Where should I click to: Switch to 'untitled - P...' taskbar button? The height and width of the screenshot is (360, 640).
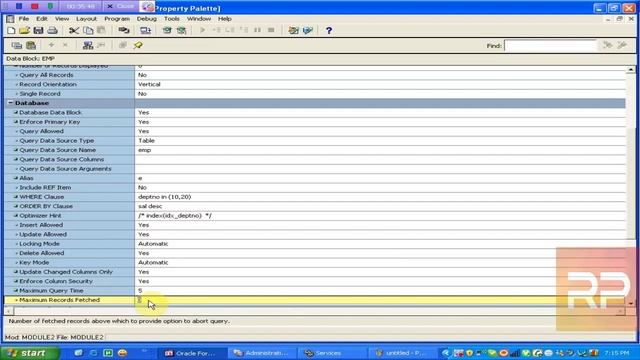click(402, 353)
